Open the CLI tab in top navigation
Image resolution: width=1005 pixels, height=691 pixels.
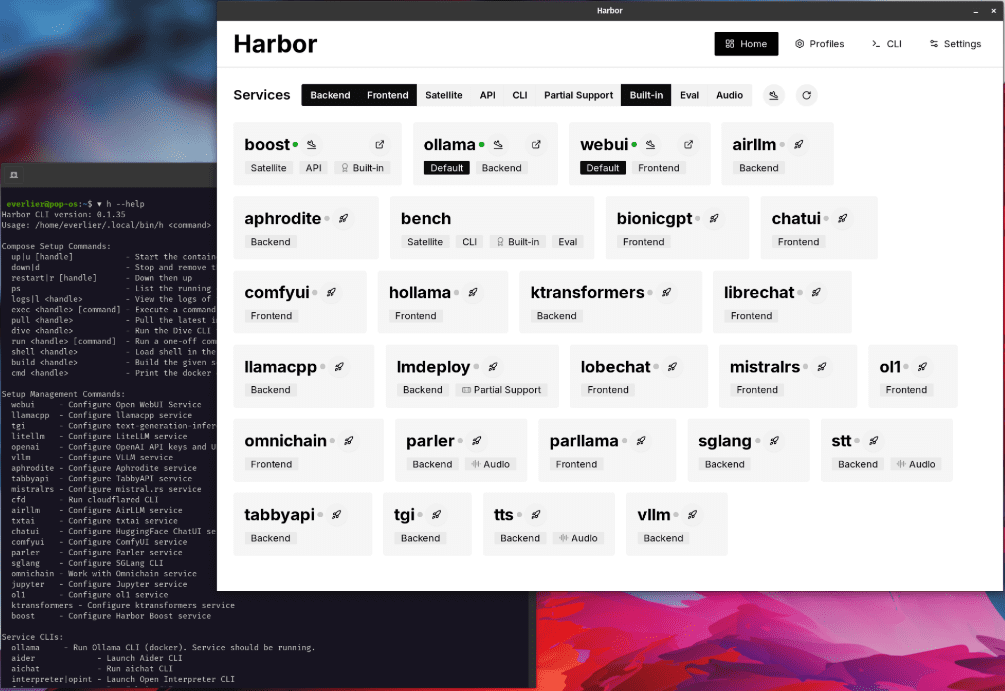886,44
